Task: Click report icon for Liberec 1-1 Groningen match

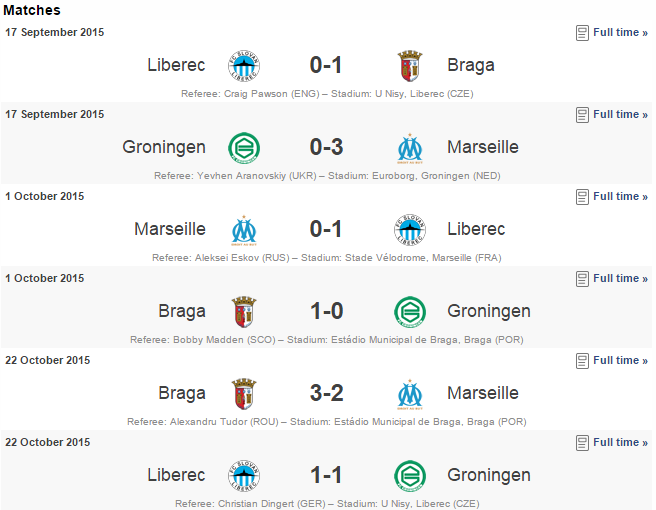Action: click(x=582, y=443)
